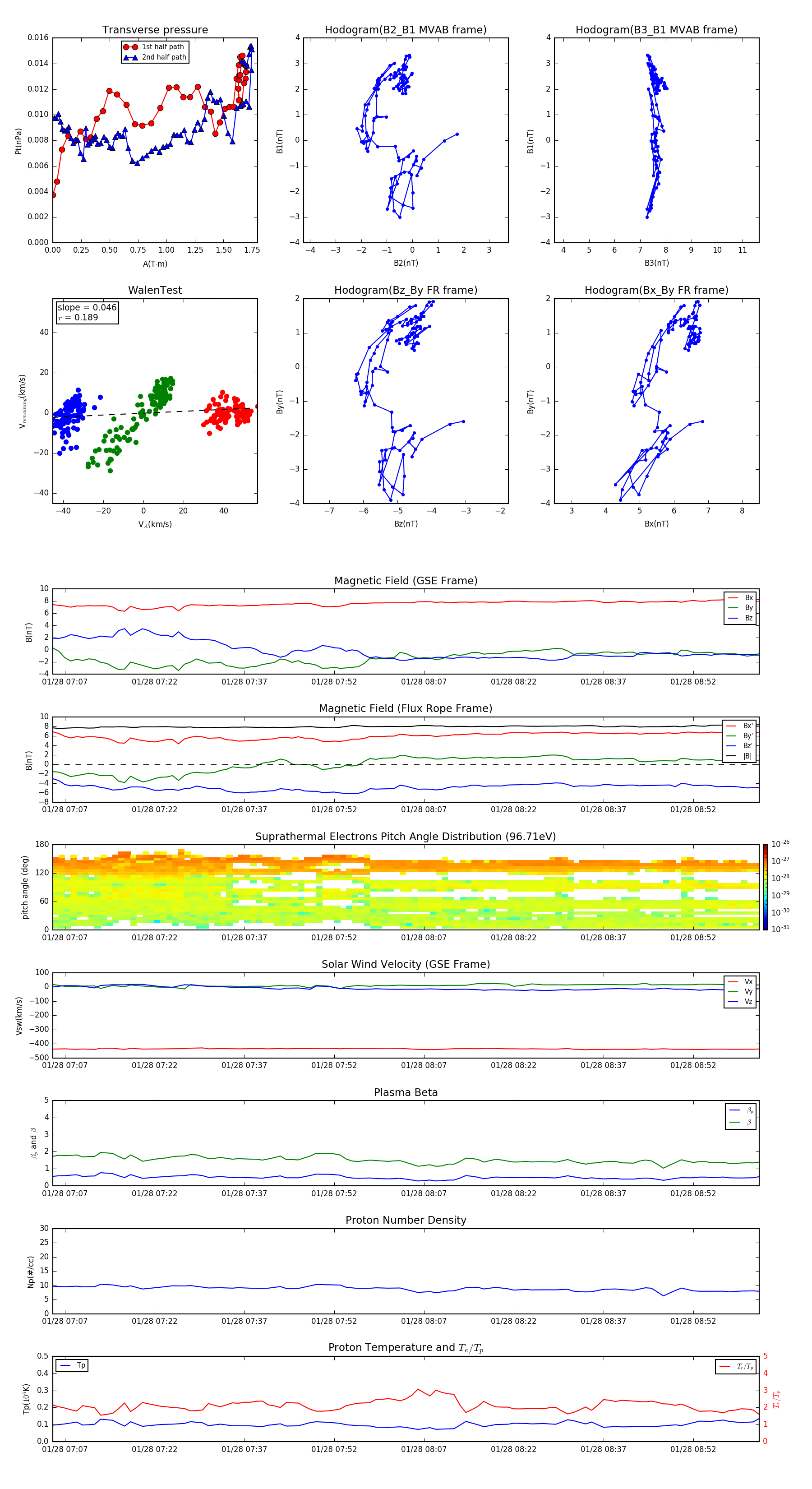812x1489 pixels.
Task: Click 'Magnetic Field (GSE Frame)' title
Action: (x=406, y=581)
